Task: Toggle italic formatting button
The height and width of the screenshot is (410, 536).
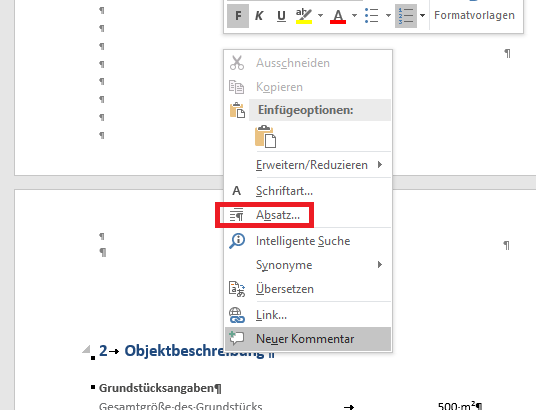Action: 259,16
